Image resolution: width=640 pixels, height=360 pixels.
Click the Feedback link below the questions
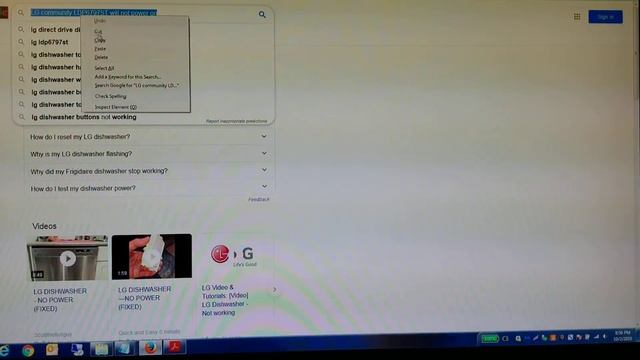point(259,200)
